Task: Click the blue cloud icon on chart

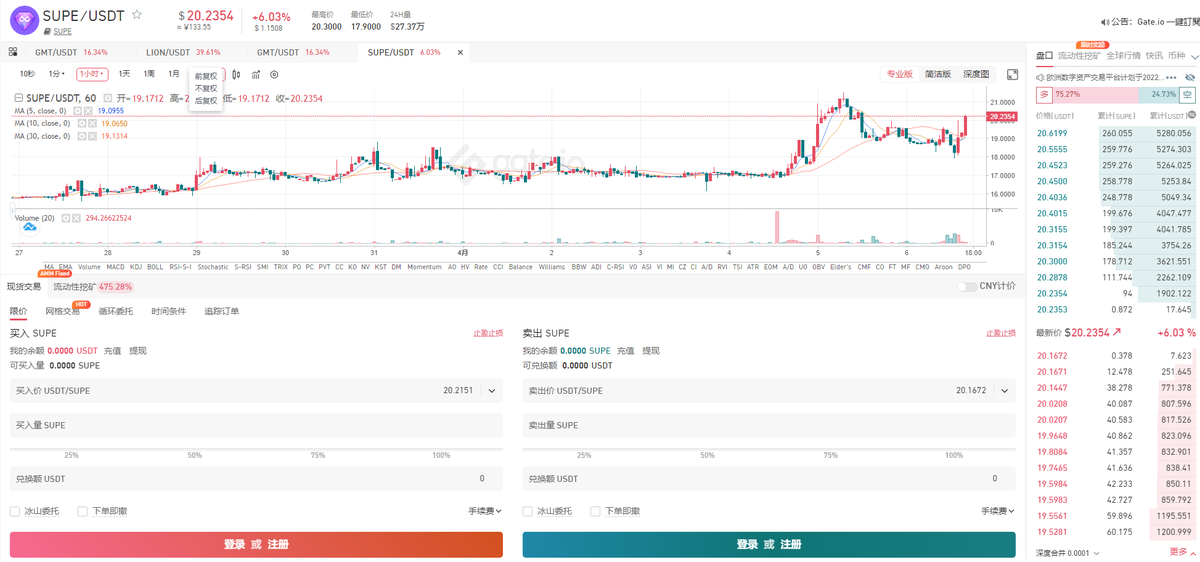Action: click(30, 228)
